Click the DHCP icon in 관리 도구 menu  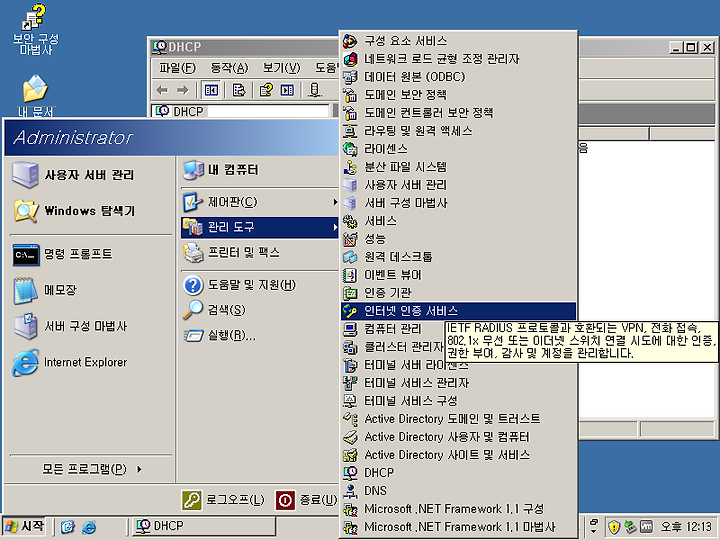(x=350, y=473)
